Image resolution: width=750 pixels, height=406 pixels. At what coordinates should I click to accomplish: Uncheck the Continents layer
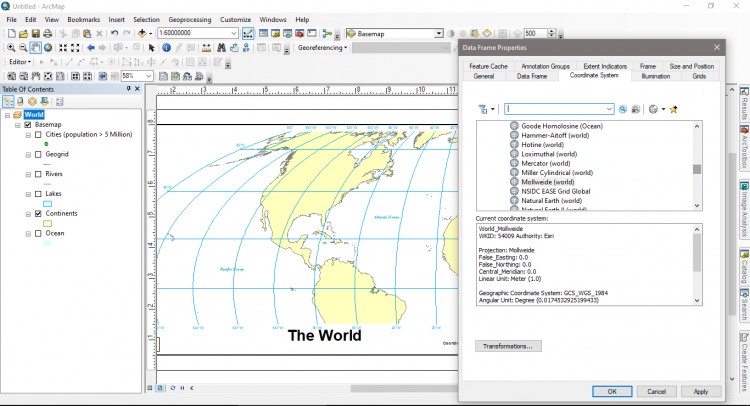point(38,214)
